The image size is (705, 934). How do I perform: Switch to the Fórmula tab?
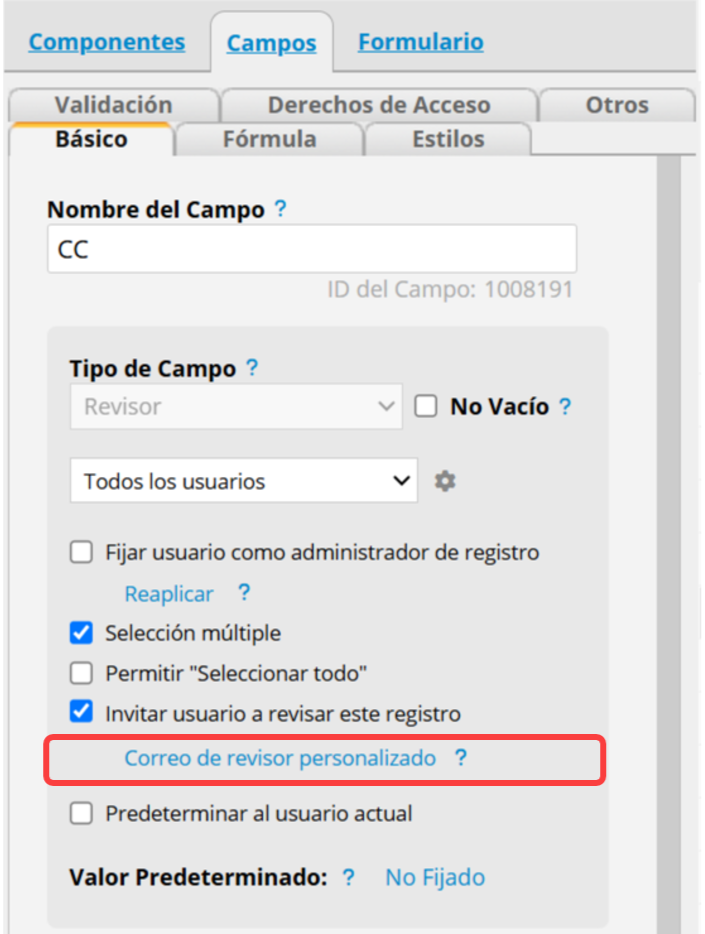270,139
